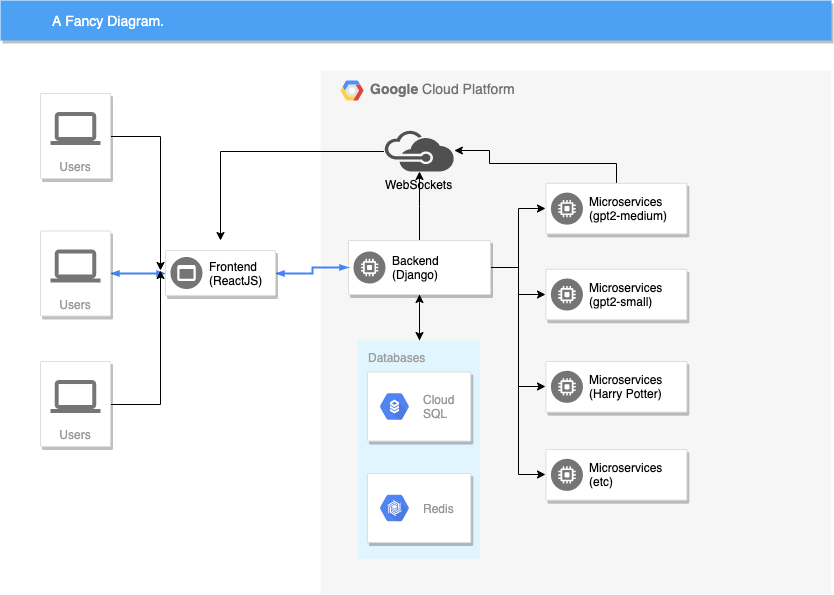Select the 'Backend (Django)' label text
834x595 pixels.
pyautogui.click(x=415, y=267)
